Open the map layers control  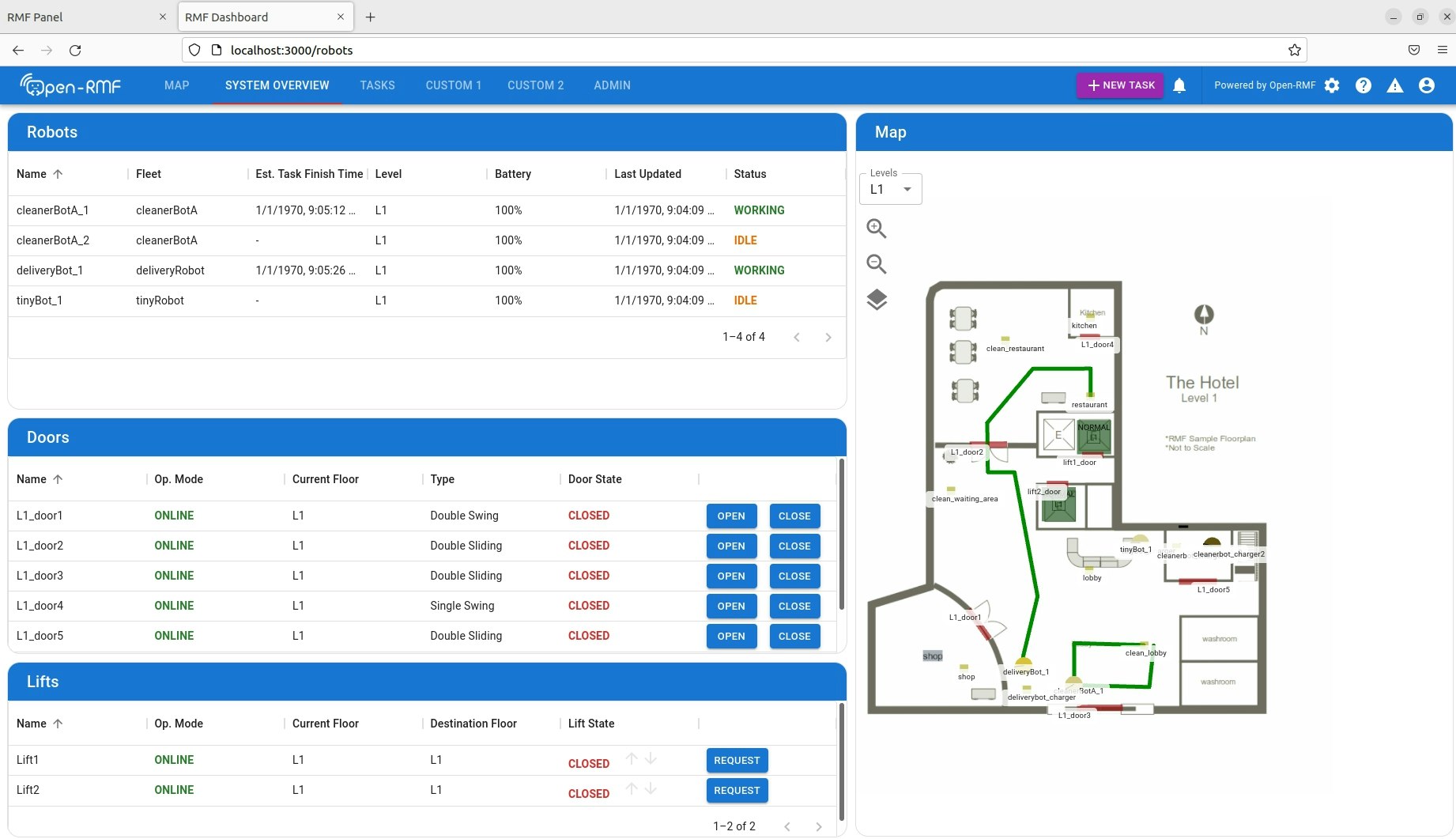[x=877, y=300]
